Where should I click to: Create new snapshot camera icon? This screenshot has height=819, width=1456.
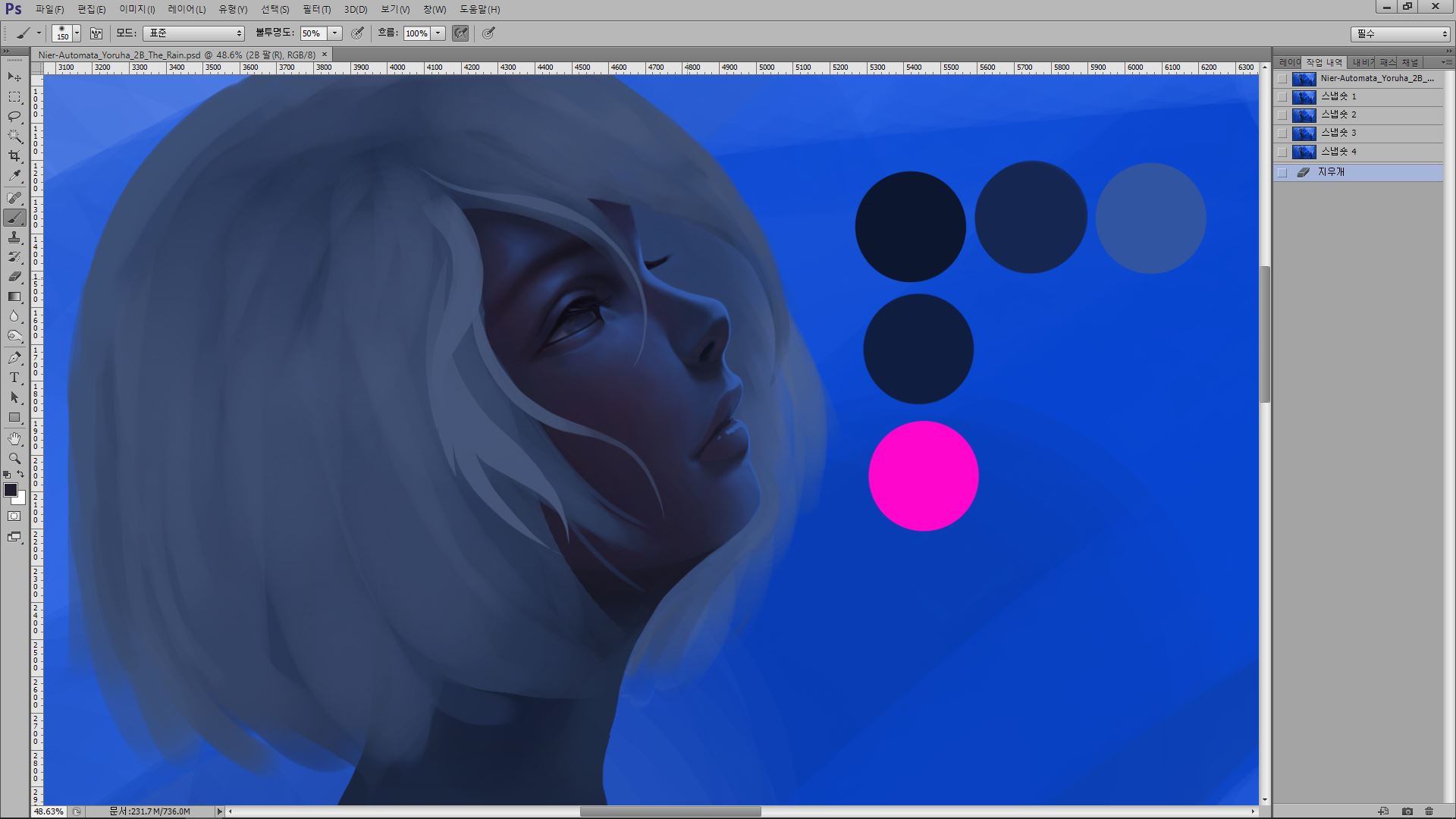pos(1407,811)
